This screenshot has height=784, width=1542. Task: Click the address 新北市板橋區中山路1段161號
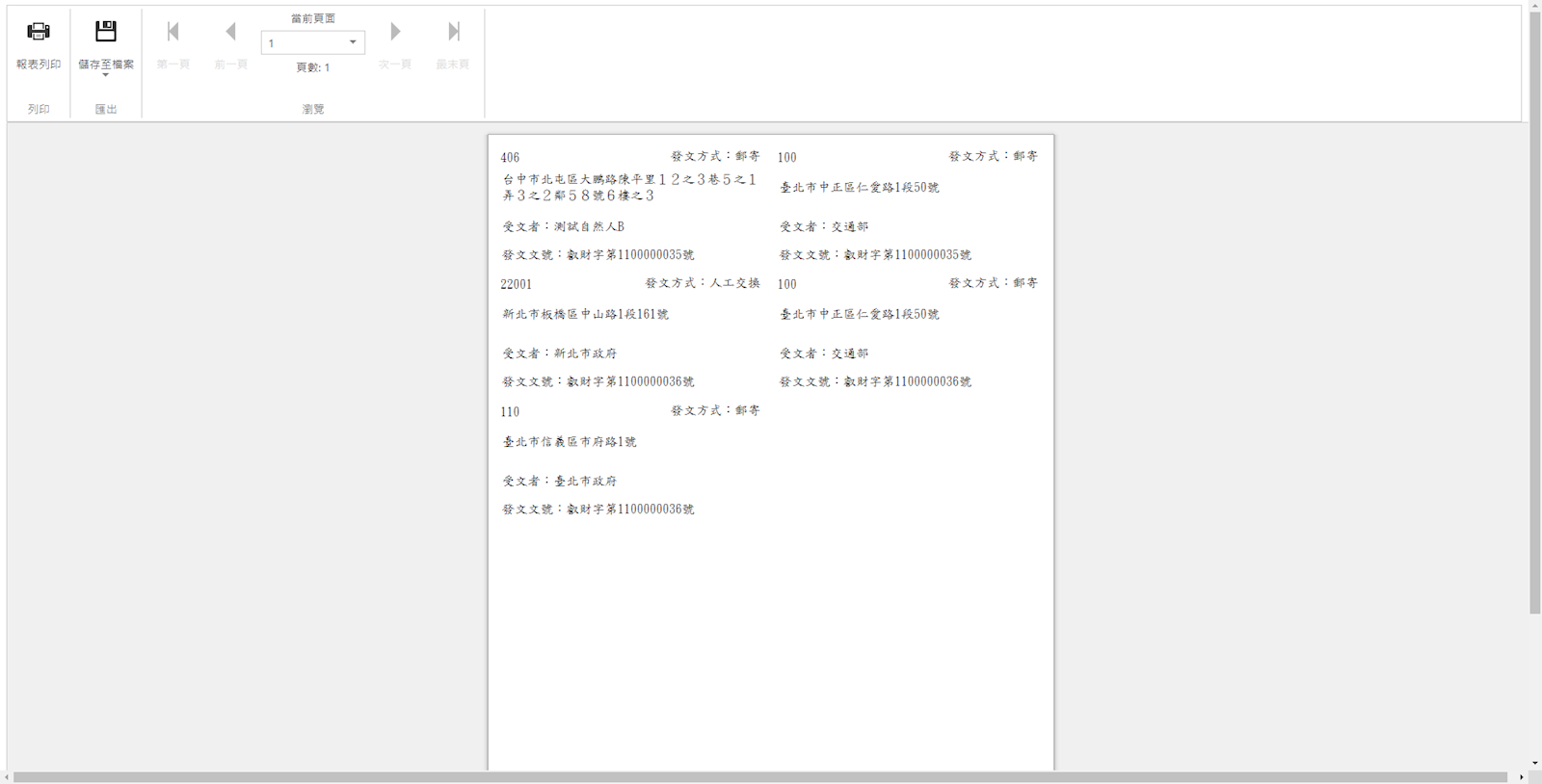(585, 314)
